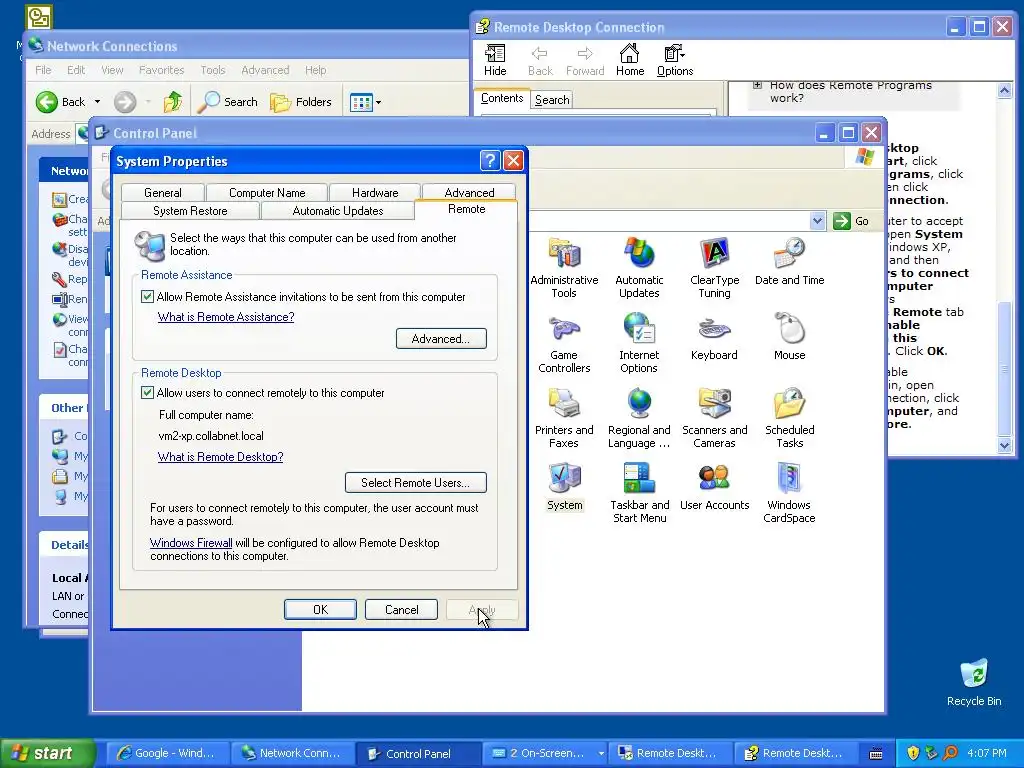
Task: Switch to the Advanced tab
Action: point(469,193)
